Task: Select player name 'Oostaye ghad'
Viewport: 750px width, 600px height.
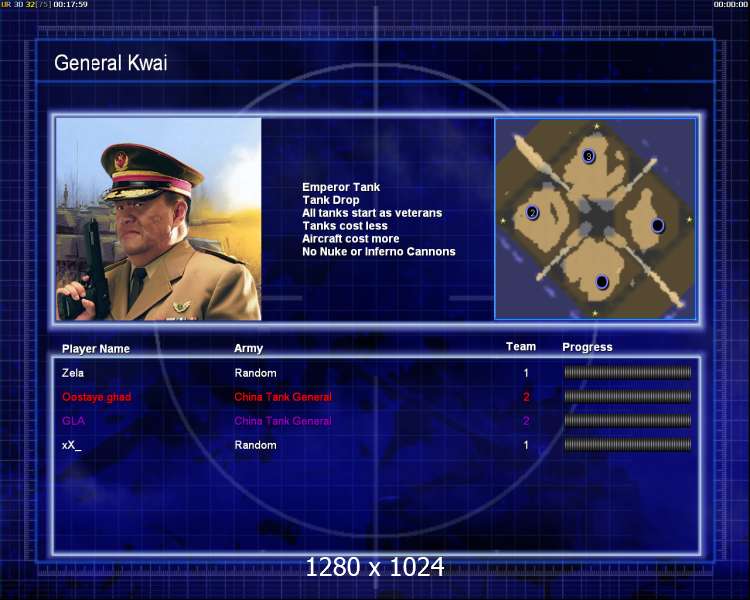Action: pos(97,397)
